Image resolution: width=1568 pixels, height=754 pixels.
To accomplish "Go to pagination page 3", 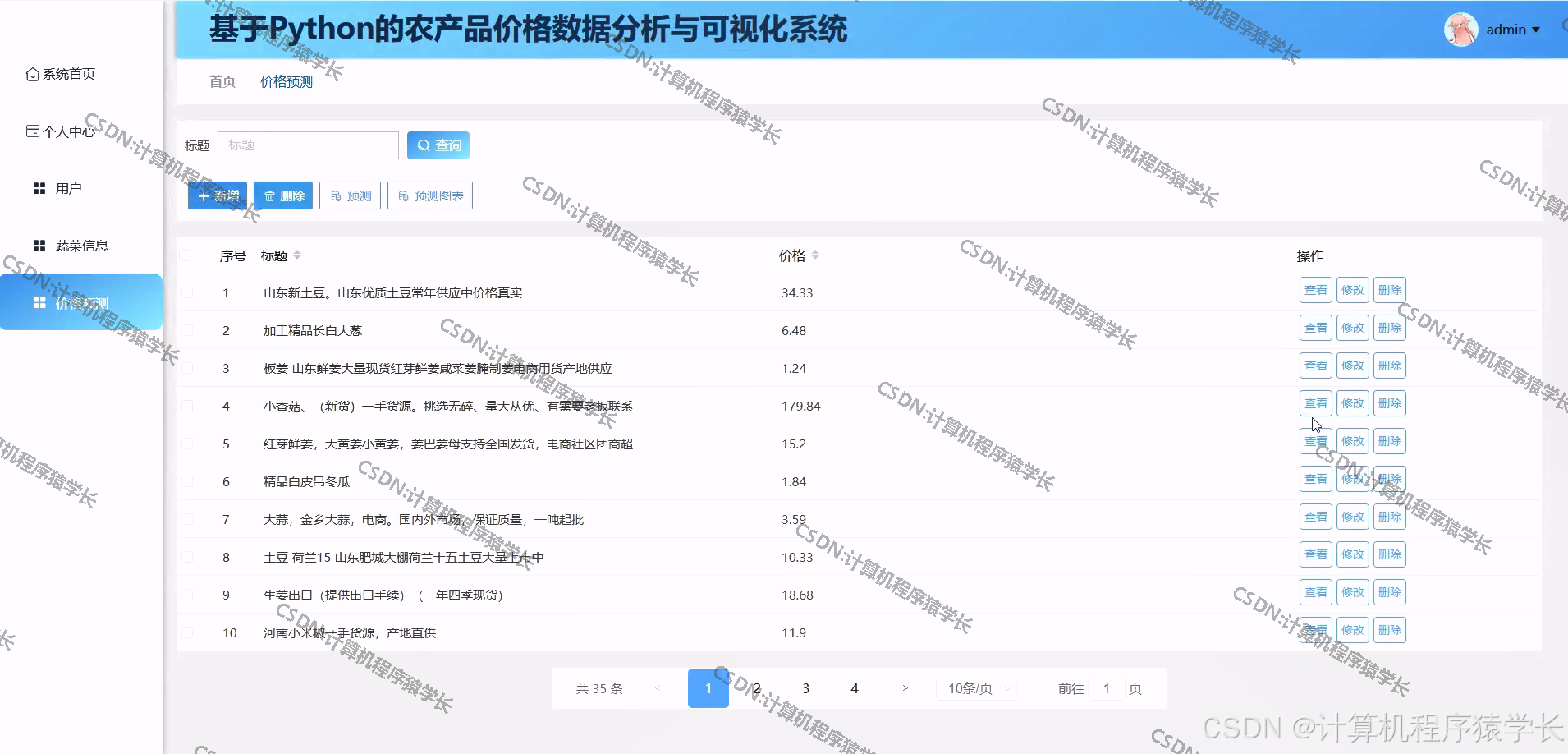I will 805,688.
